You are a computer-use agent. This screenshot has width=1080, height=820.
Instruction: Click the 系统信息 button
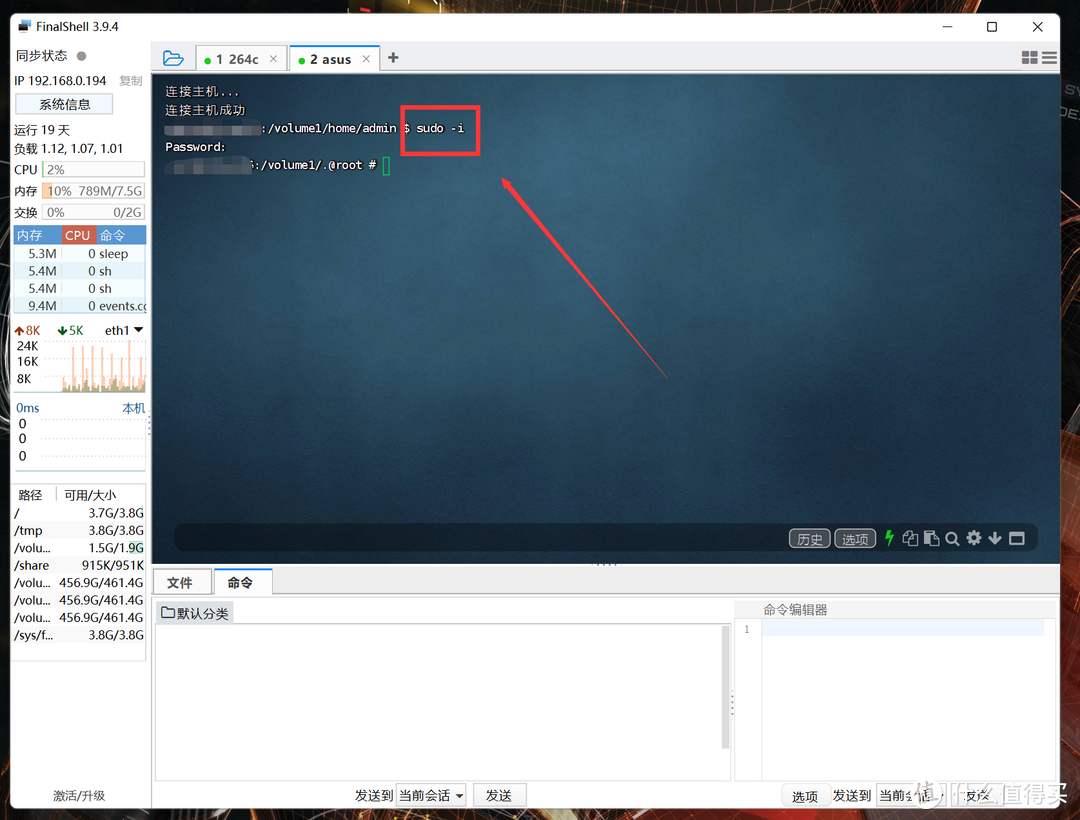click(x=64, y=104)
